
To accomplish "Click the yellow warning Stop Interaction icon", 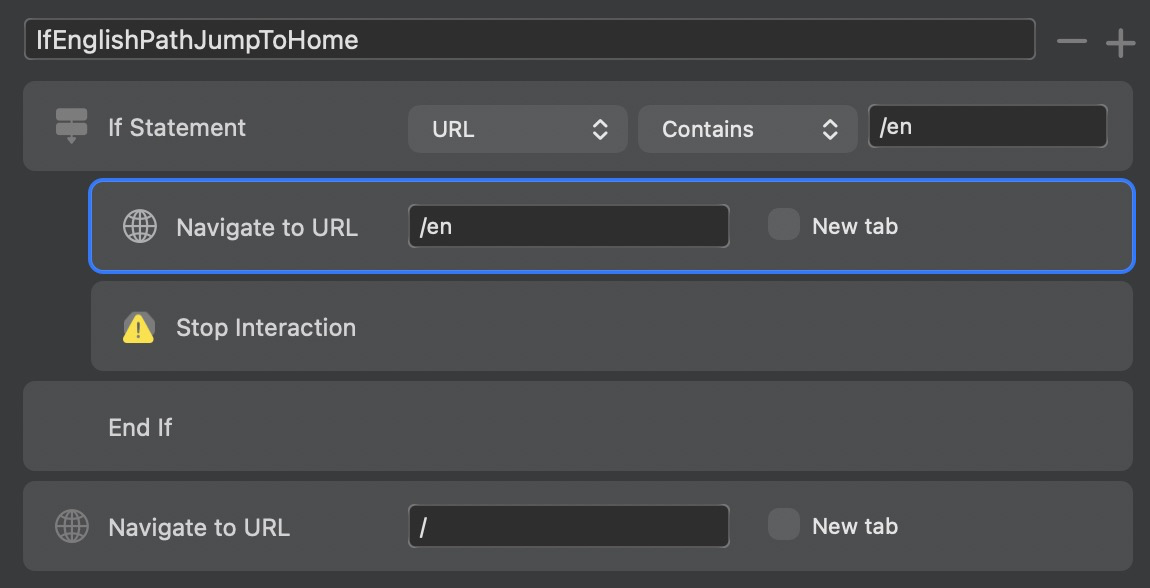I will (x=139, y=328).
